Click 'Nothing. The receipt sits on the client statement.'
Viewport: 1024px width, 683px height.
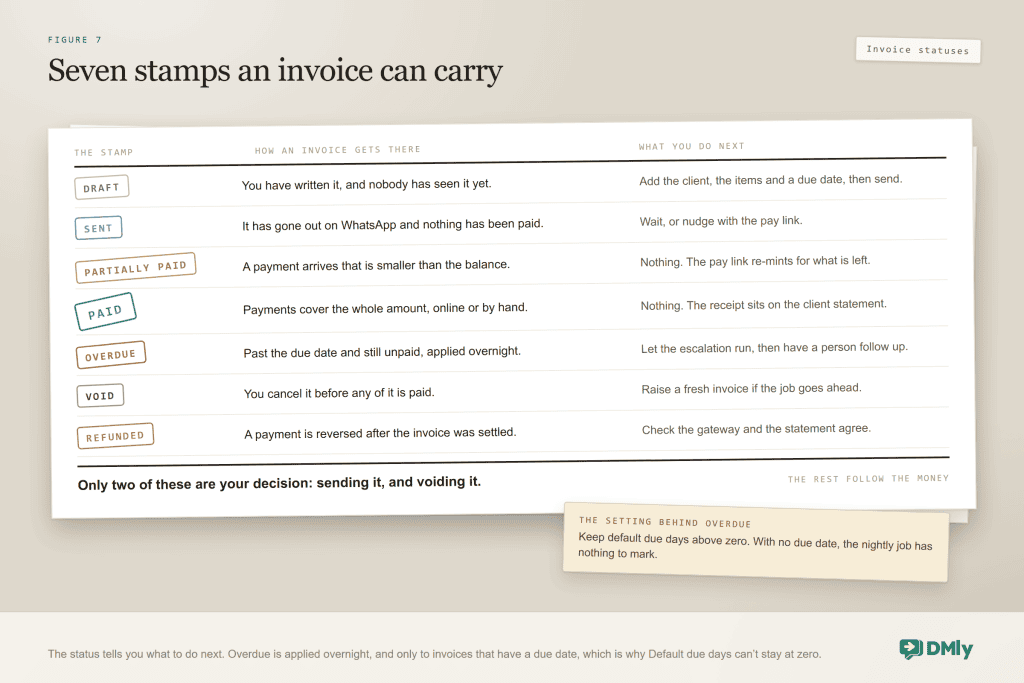[763, 305]
